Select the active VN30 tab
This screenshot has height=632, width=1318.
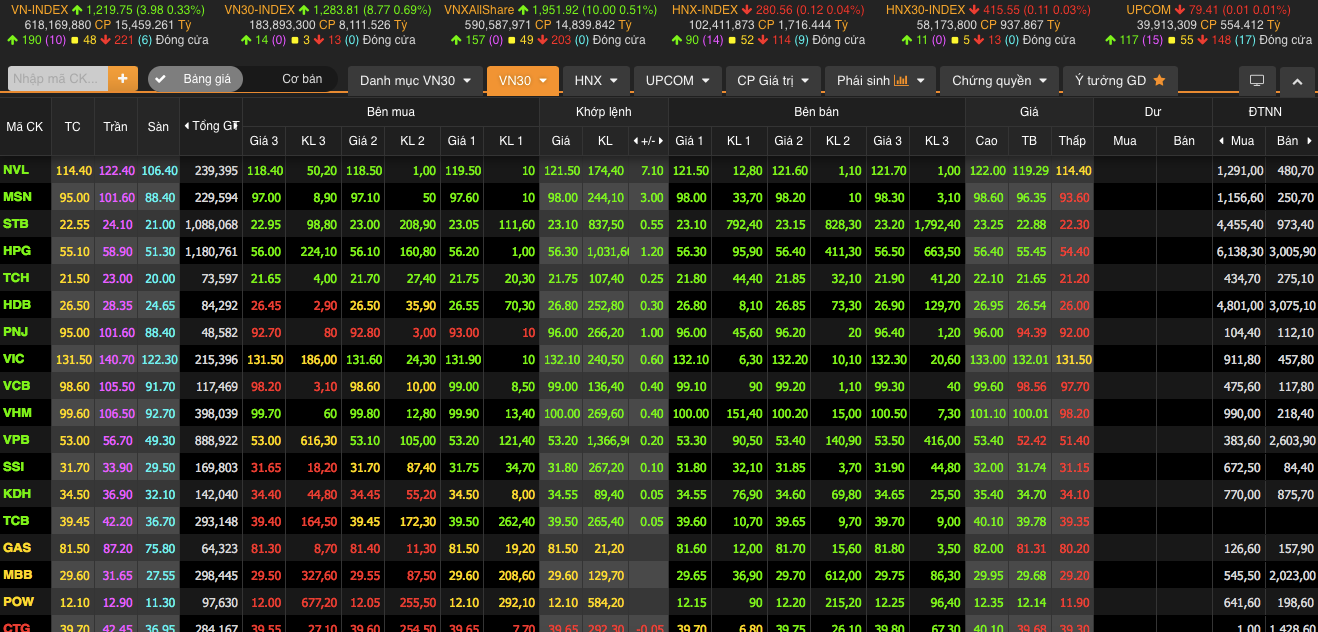522,81
